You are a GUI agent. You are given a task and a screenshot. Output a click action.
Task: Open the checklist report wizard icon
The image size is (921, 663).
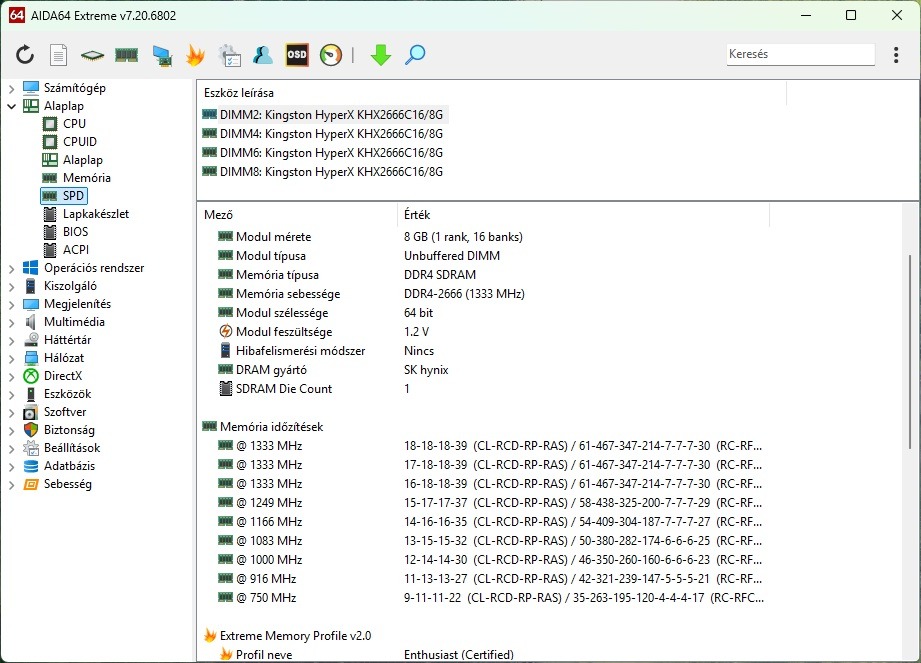230,55
